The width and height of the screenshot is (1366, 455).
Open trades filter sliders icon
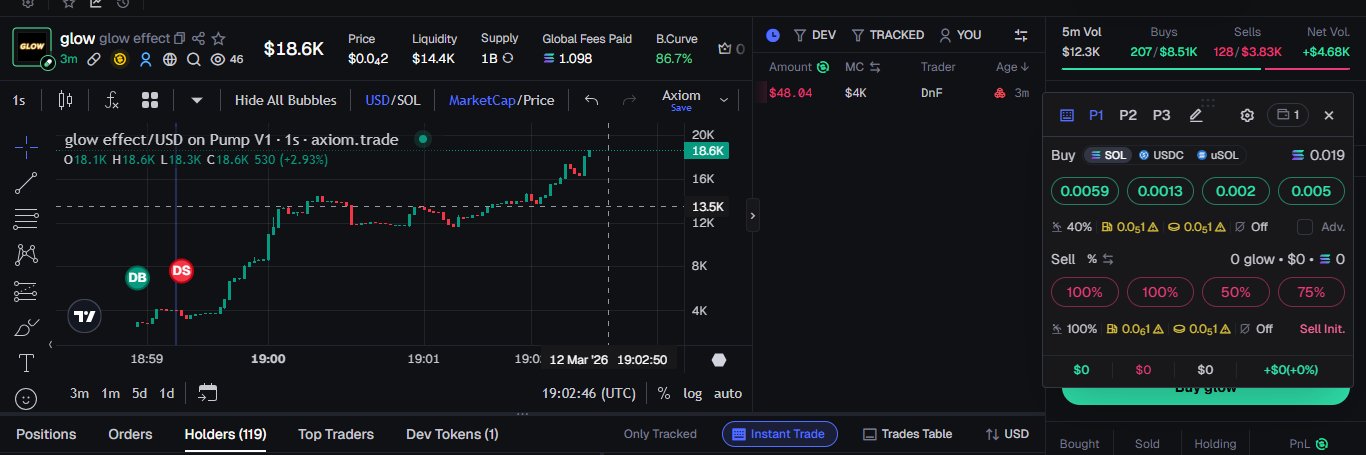click(1021, 35)
